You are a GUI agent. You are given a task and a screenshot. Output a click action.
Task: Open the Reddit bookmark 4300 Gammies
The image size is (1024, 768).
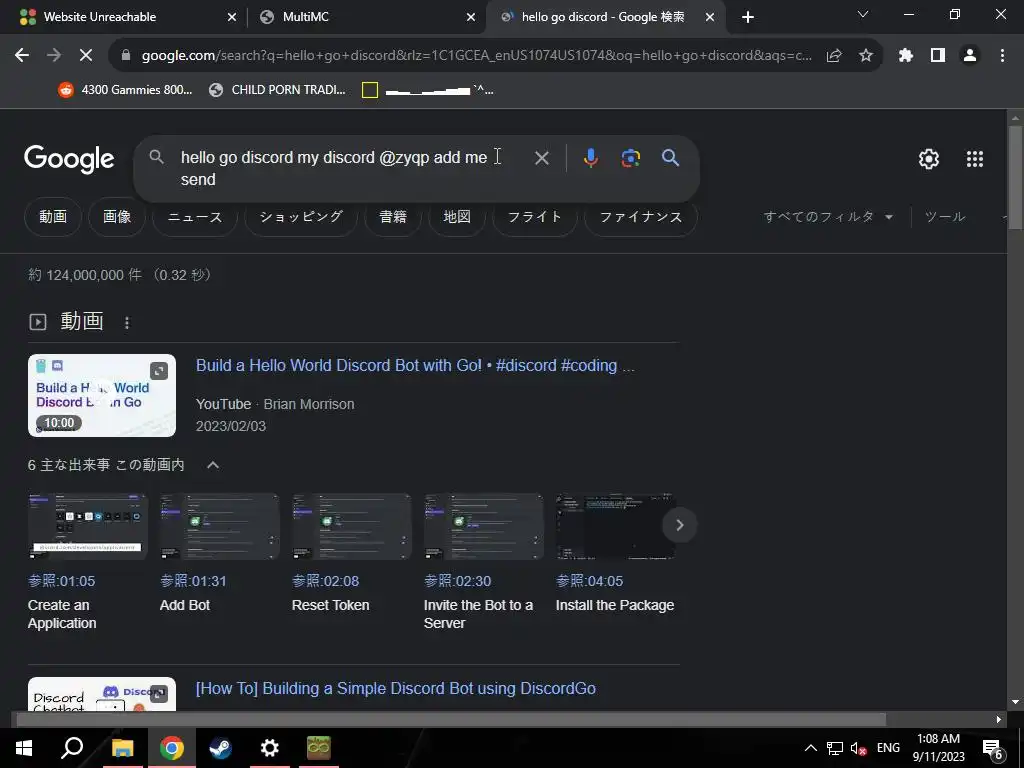pos(125,90)
